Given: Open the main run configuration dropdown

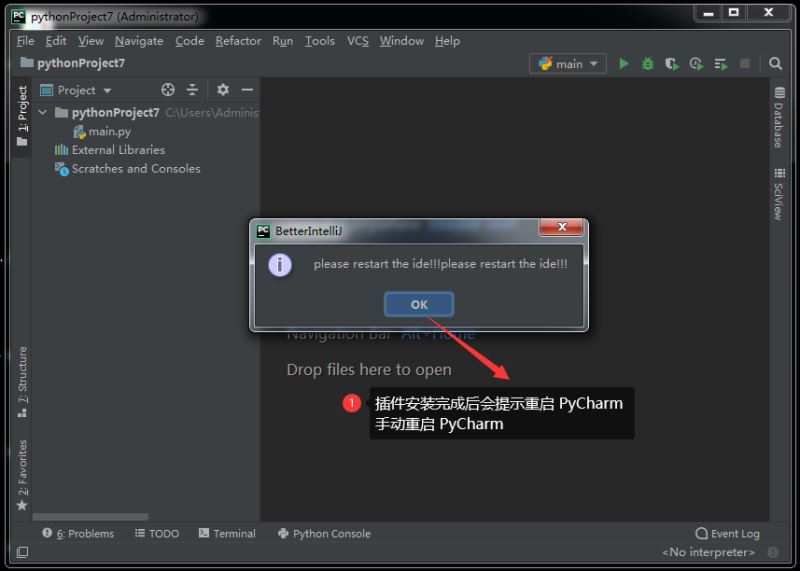Looking at the screenshot, I should pyautogui.click(x=568, y=64).
